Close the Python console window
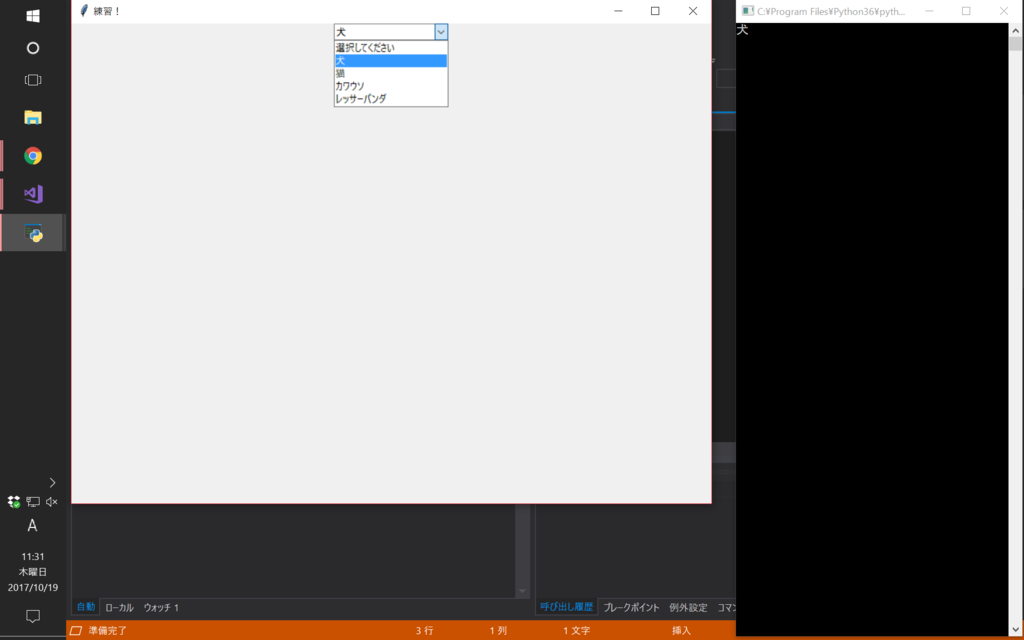The height and width of the screenshot is (640, 1024). pos(1004,11)
